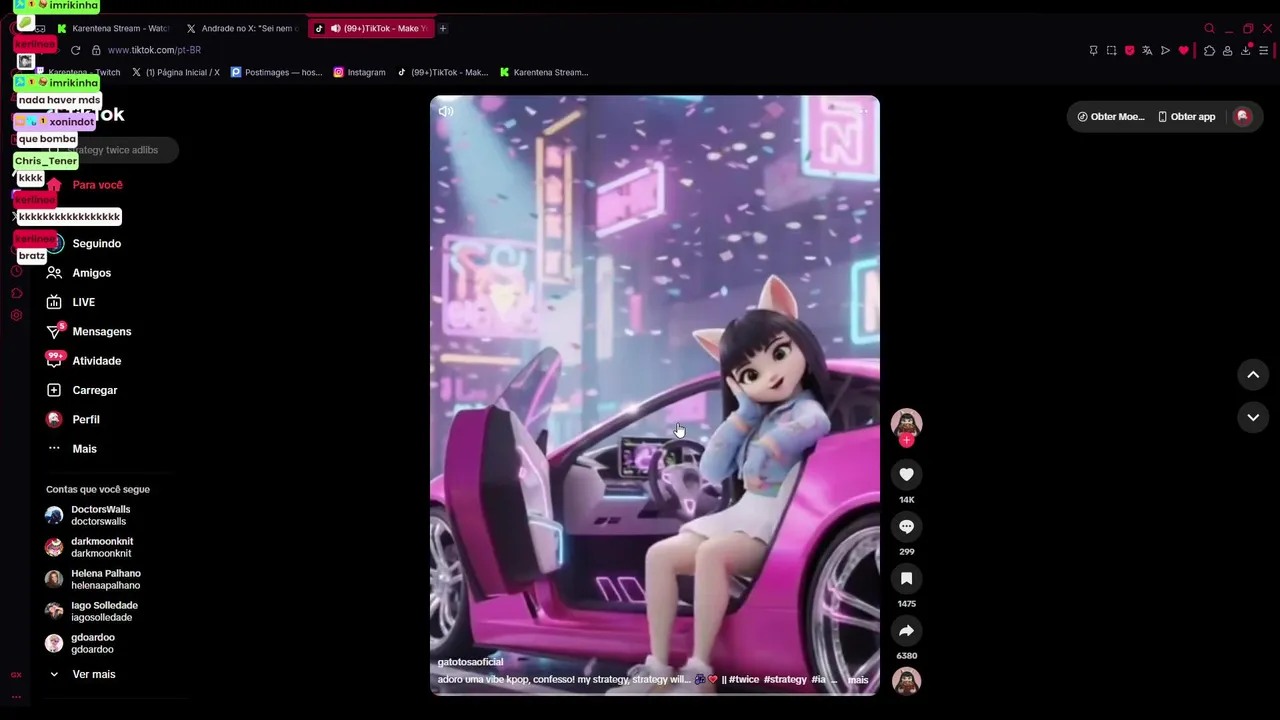The width and height of the screenshot is (1280, 720).
Task: Click the bookmark heart in address bar
Action: point(1183,50)
